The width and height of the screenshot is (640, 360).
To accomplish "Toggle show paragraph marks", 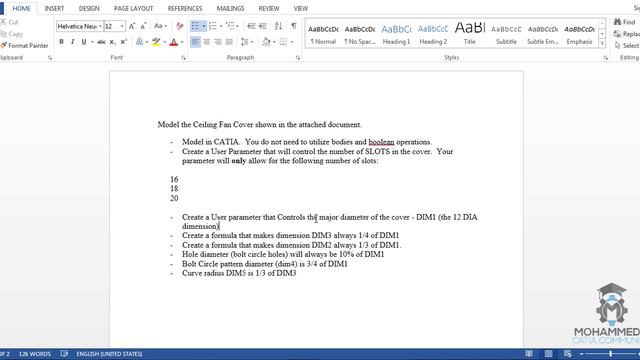I will [293, 26].
